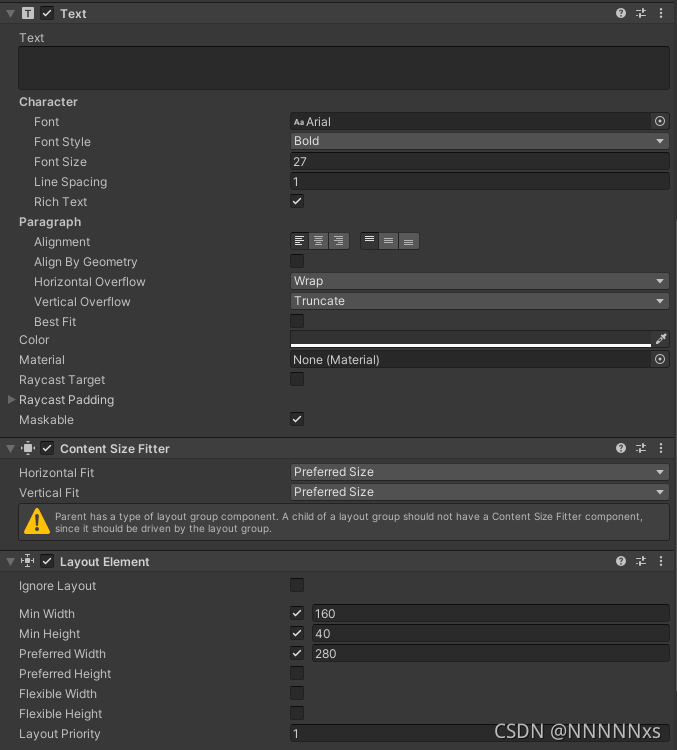677x750 pixels.
Task: Edit the Min Width value 160
Action: click(490, 613)
